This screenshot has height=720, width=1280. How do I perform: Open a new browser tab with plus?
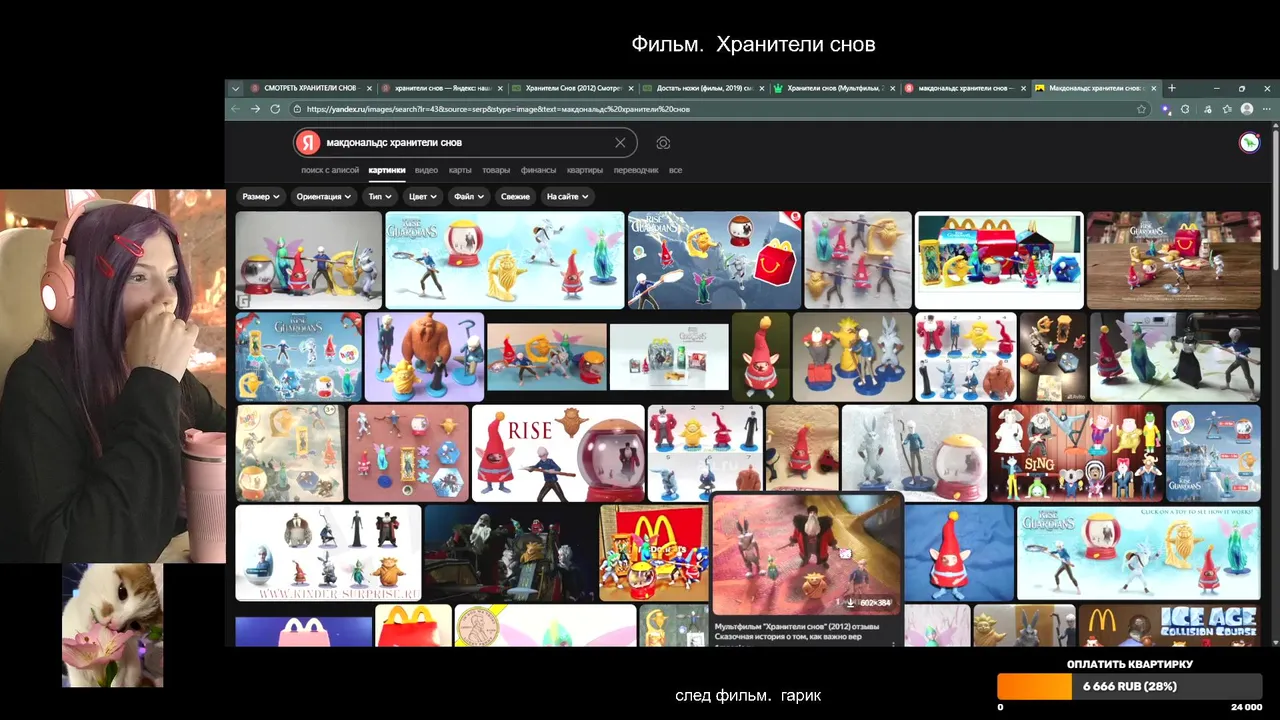(1172, 88)
